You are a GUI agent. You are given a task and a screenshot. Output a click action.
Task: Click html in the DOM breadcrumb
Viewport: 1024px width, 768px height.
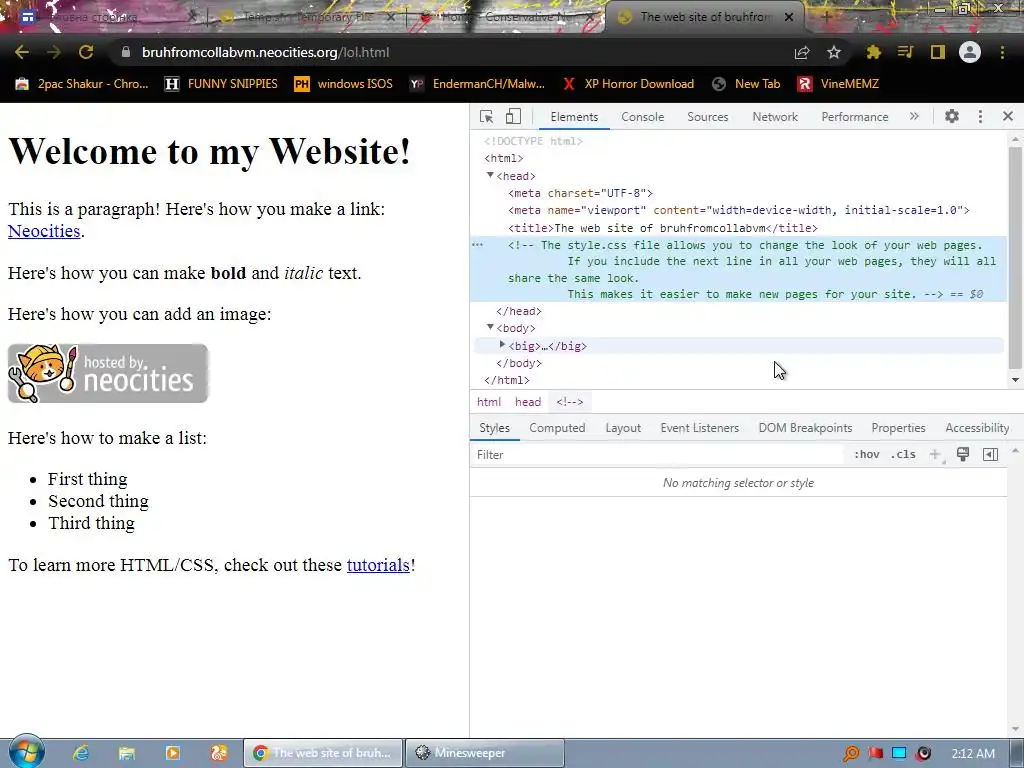(489, 402)
